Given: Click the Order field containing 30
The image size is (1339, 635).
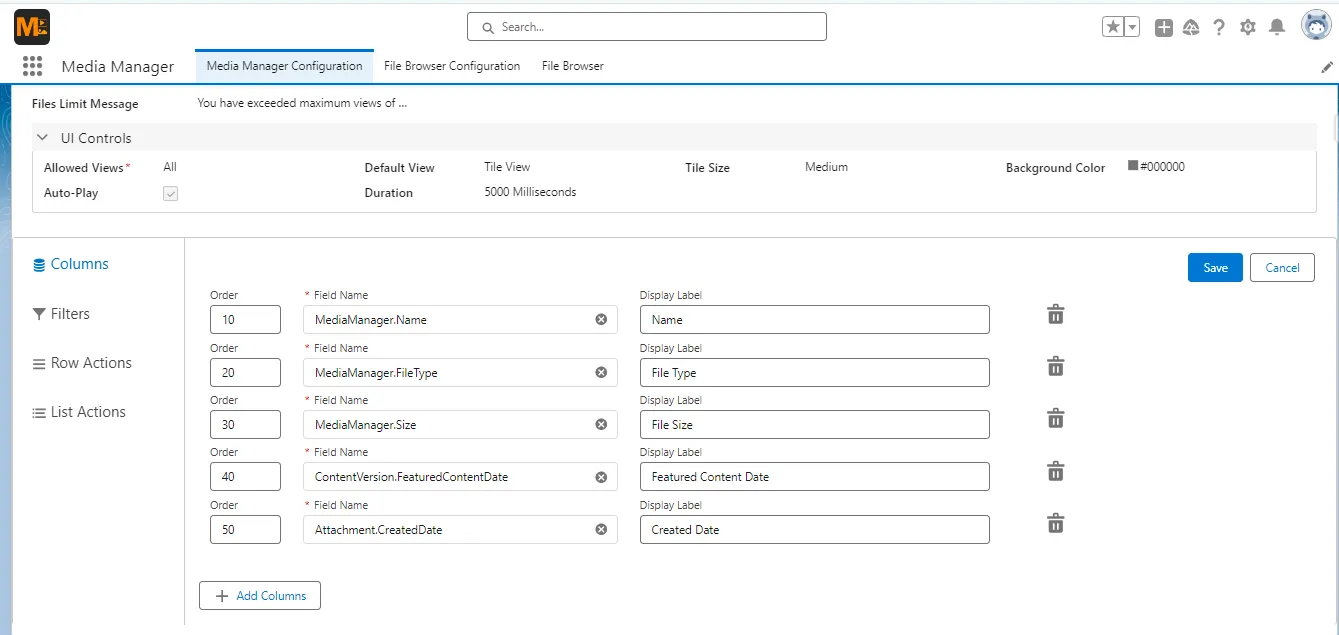Looking at the screenshot, I should point(245,424).
